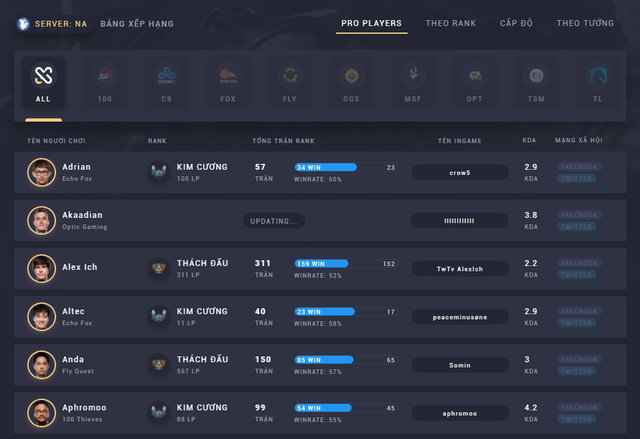Open Akaadian's player avatar
The height and width of the screenshot is (439, 640).
click(42, 220)
